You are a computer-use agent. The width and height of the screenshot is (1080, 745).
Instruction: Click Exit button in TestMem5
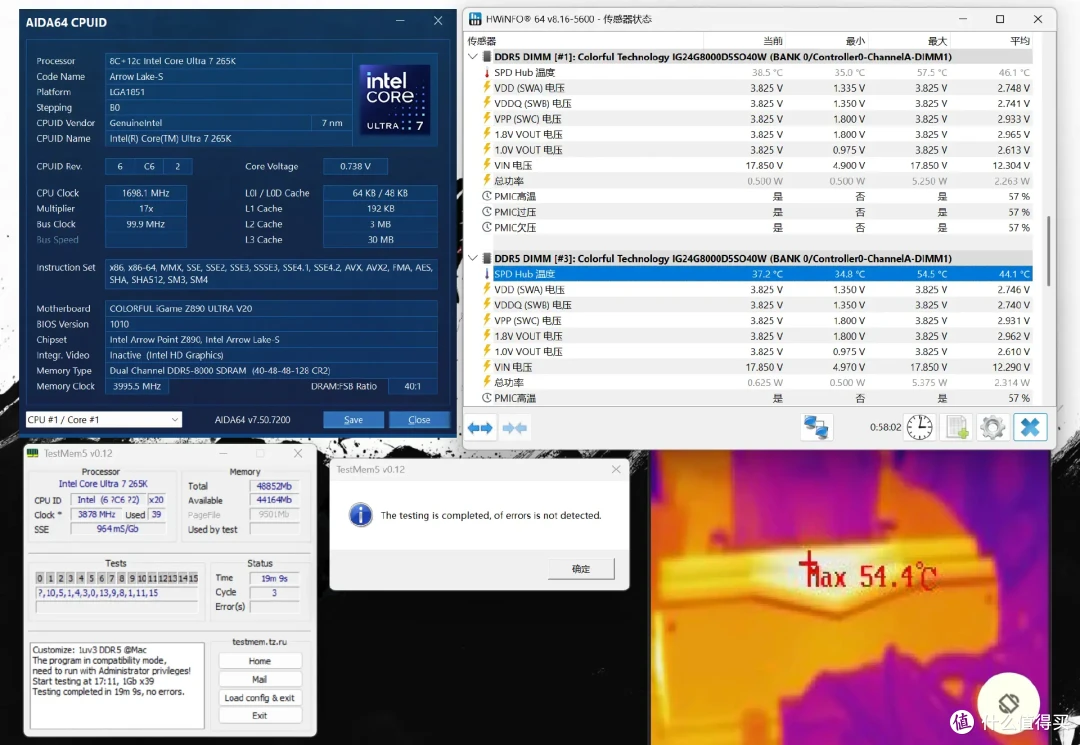pyautogui.click(x=260, y=715)
